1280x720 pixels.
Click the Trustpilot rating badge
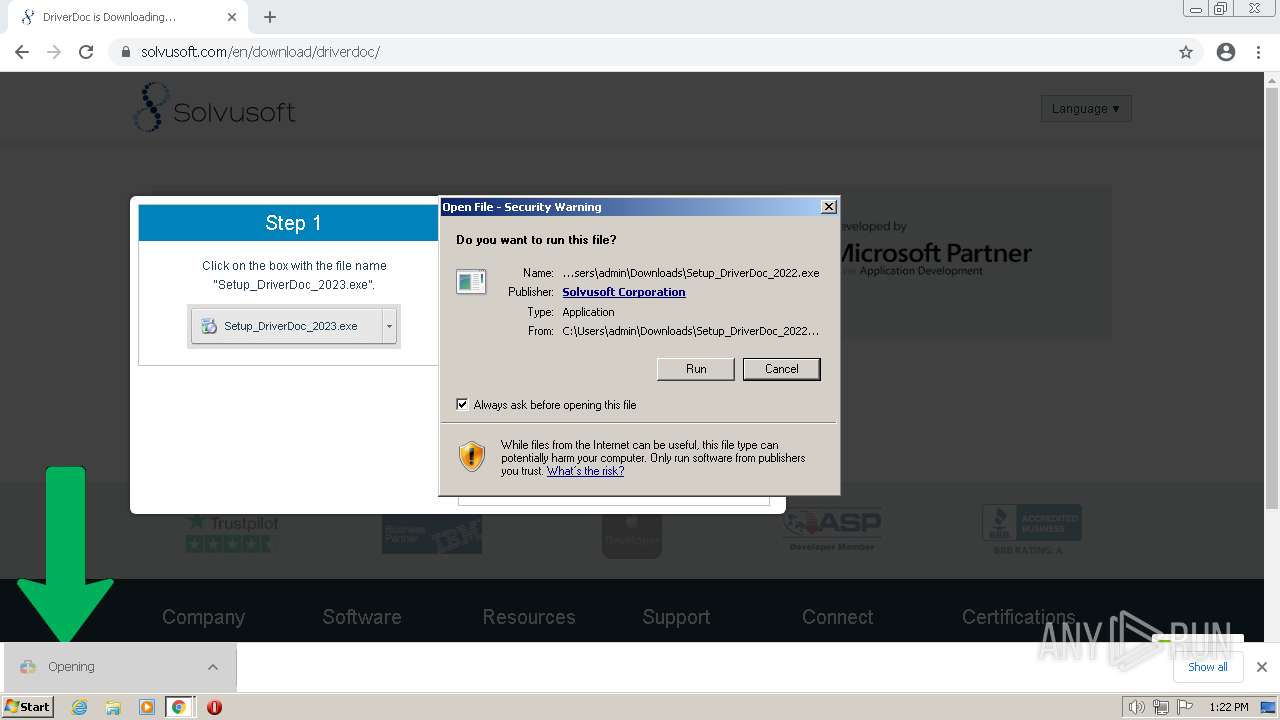pos(232,532)
